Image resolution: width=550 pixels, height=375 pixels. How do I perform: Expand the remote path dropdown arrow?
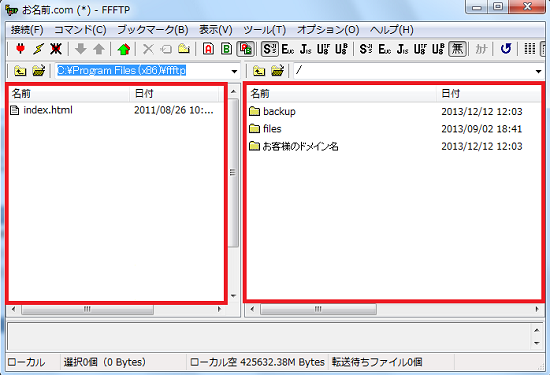[538, 71]
